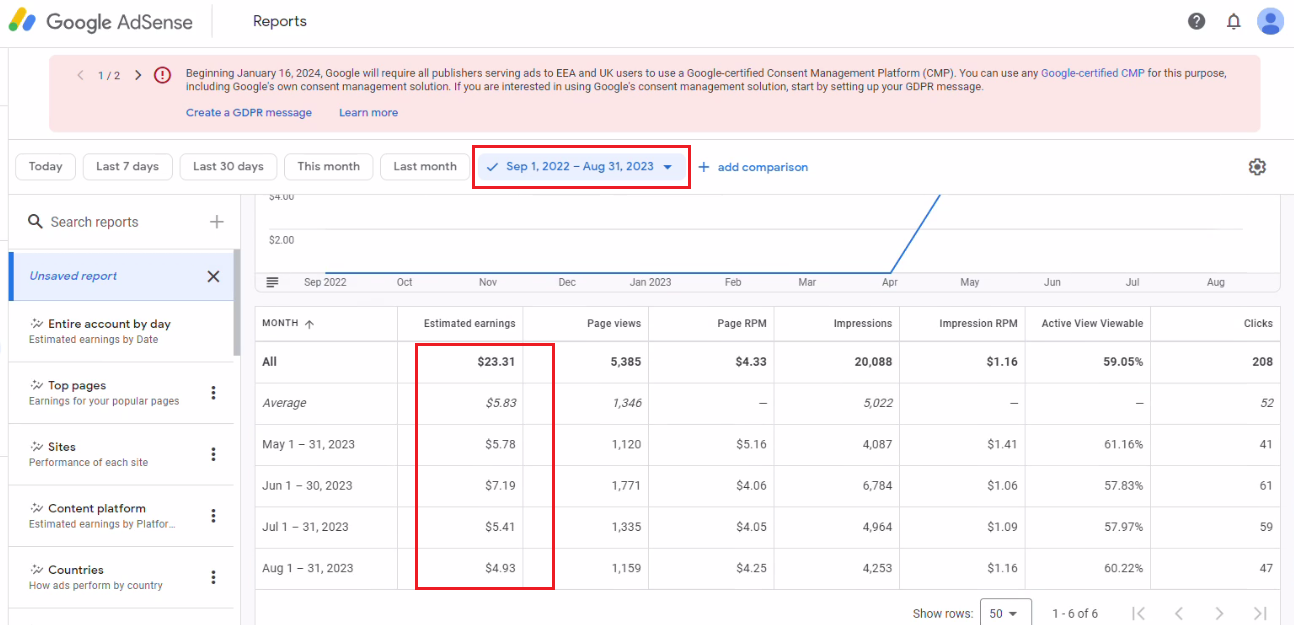Go to the next alert message
Viewport: 1294px width, 625px height.
point(138,75)
